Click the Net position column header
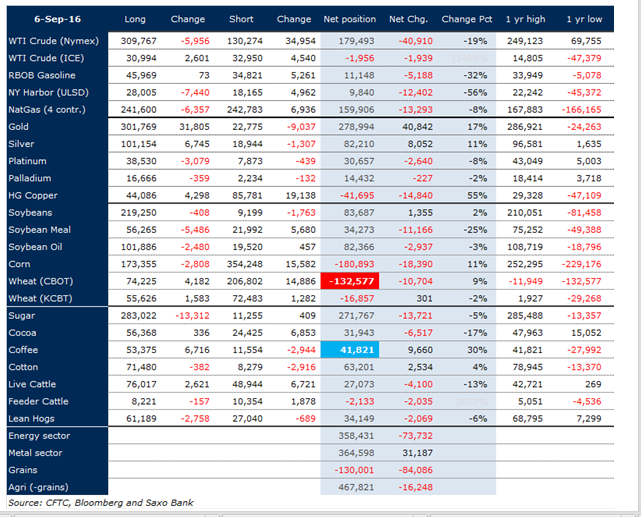The width and height of the screenshot is (641, 517). point(347,19)
